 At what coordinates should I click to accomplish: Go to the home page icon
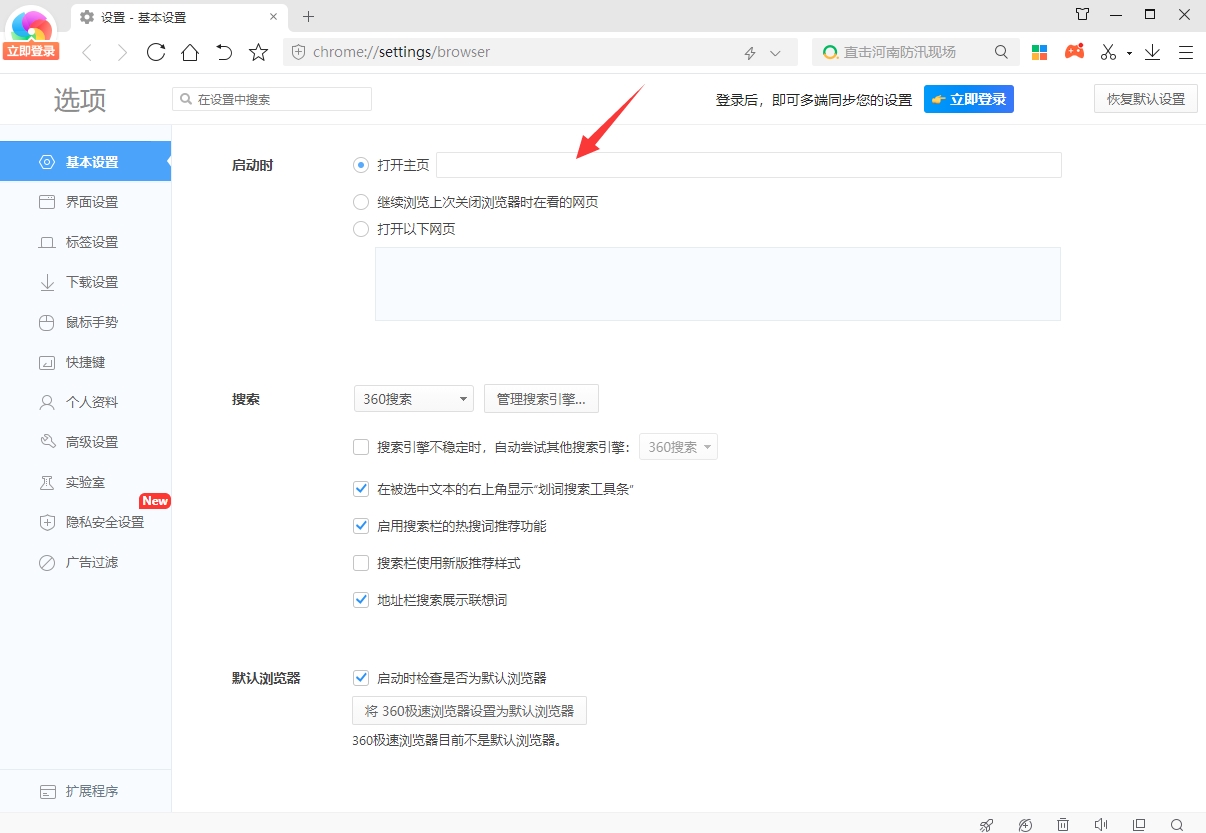[190, 52]
